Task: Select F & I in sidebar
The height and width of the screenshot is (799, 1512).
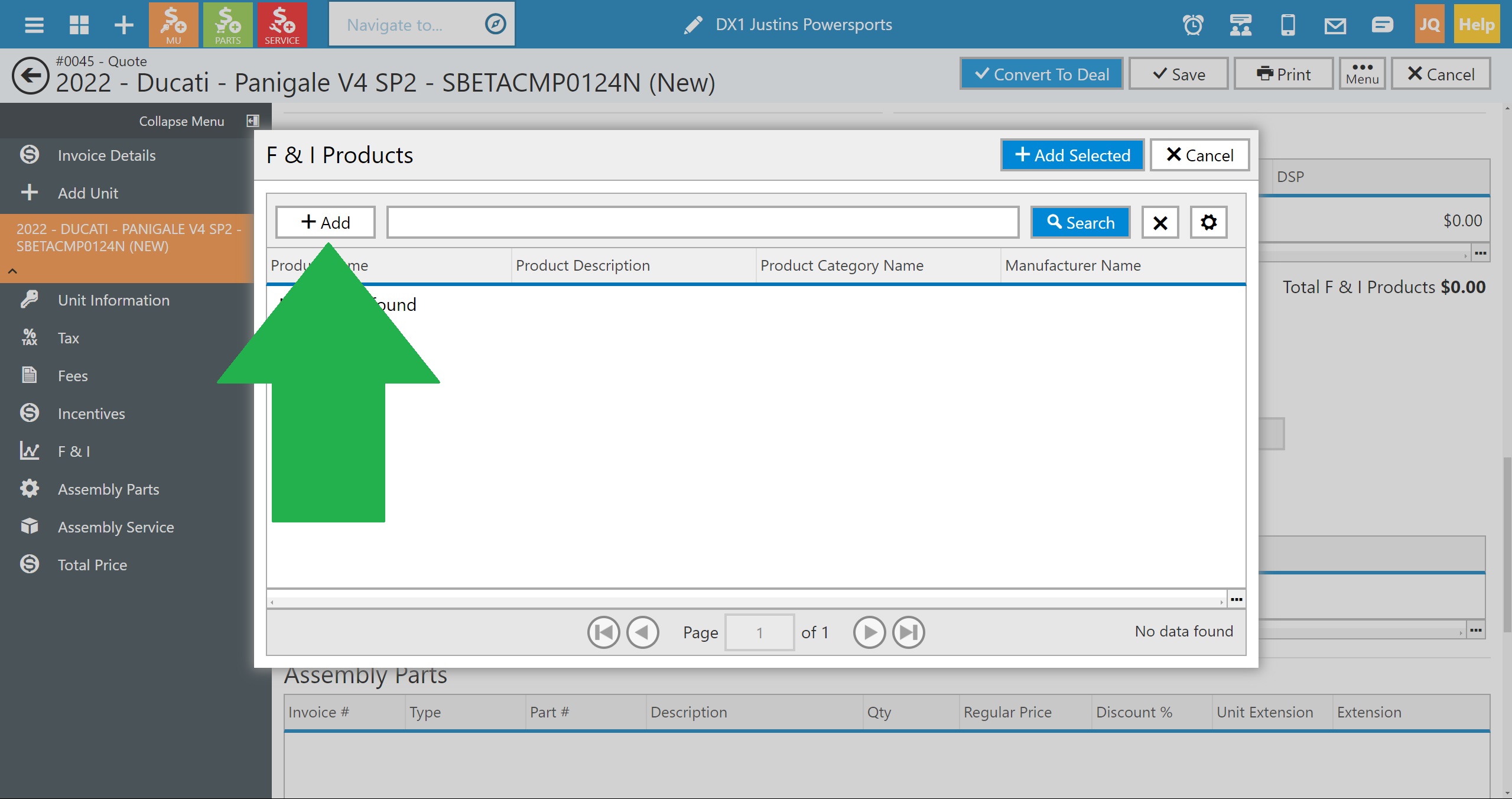Action: [x=74, y=452]
